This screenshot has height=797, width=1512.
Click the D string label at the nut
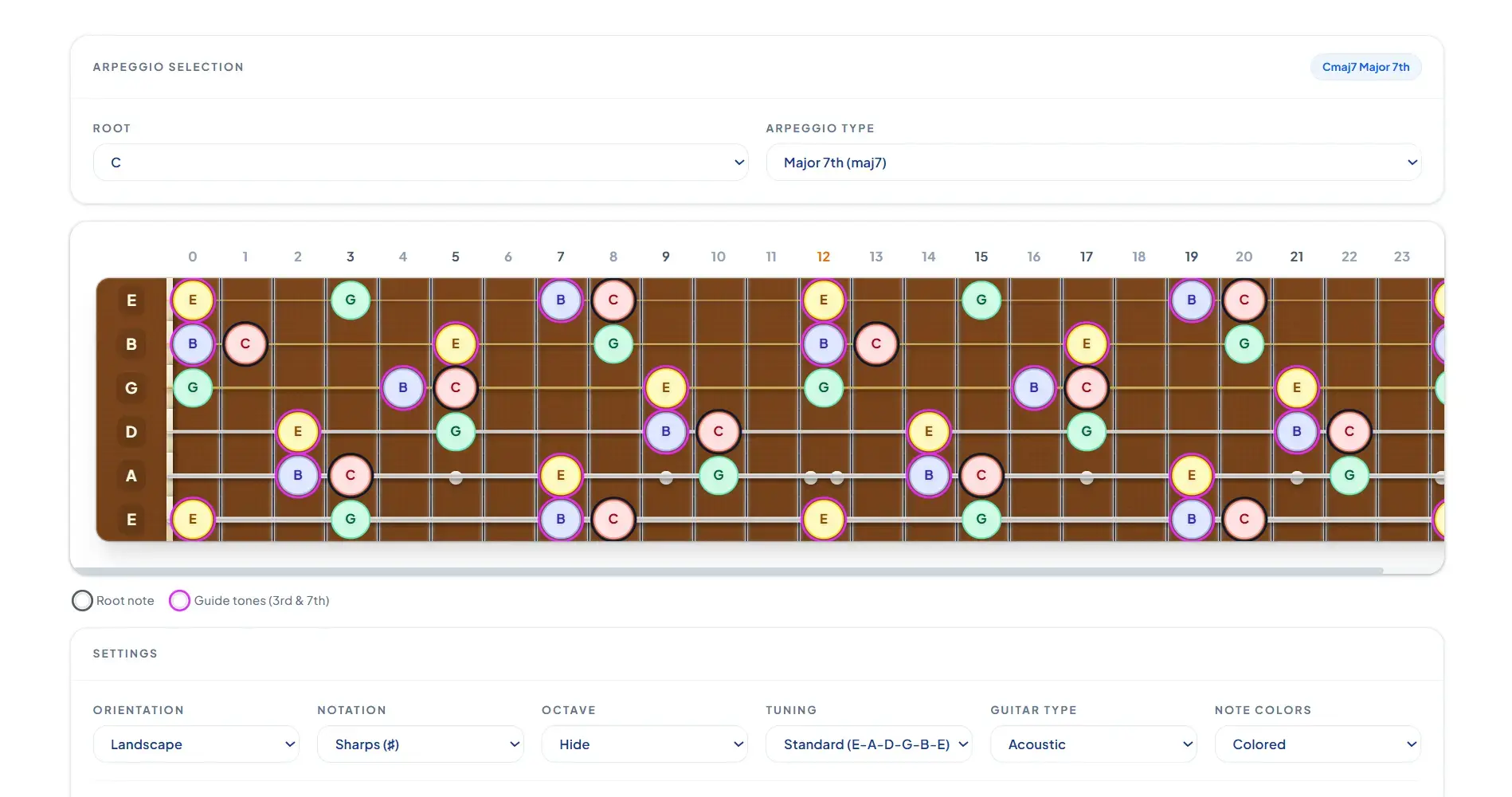point(131,432)
